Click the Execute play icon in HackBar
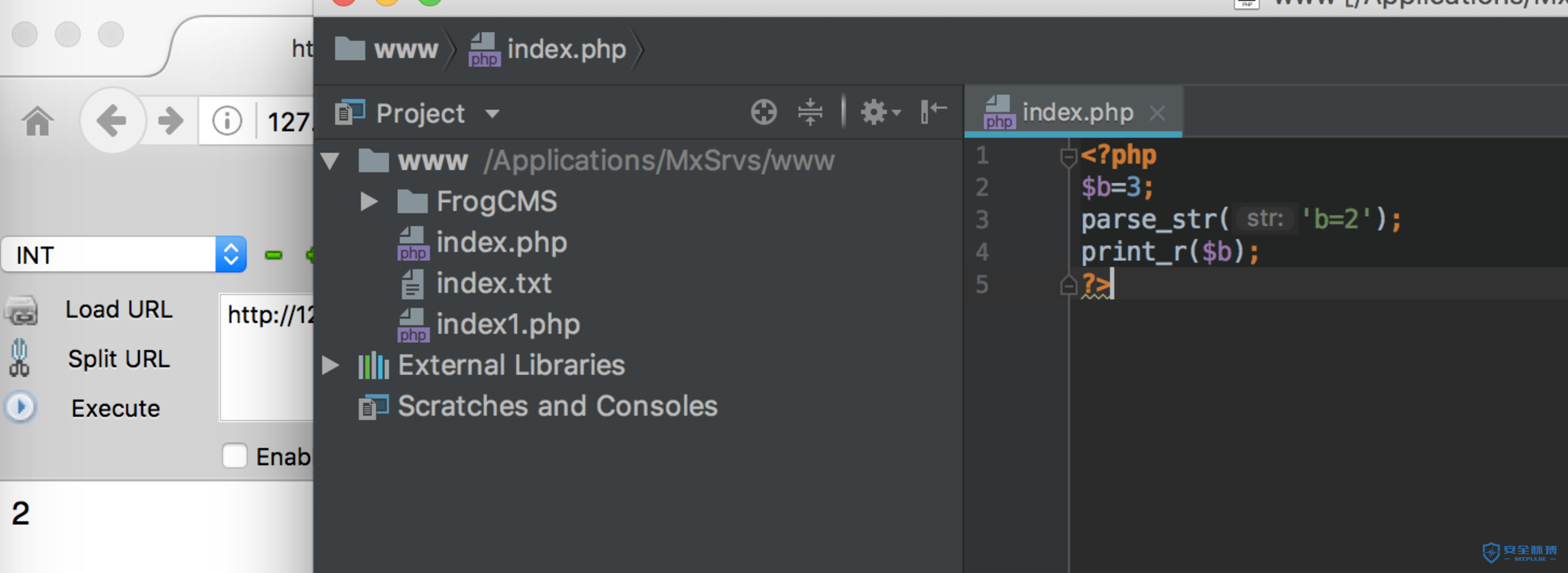 point(21,408)
